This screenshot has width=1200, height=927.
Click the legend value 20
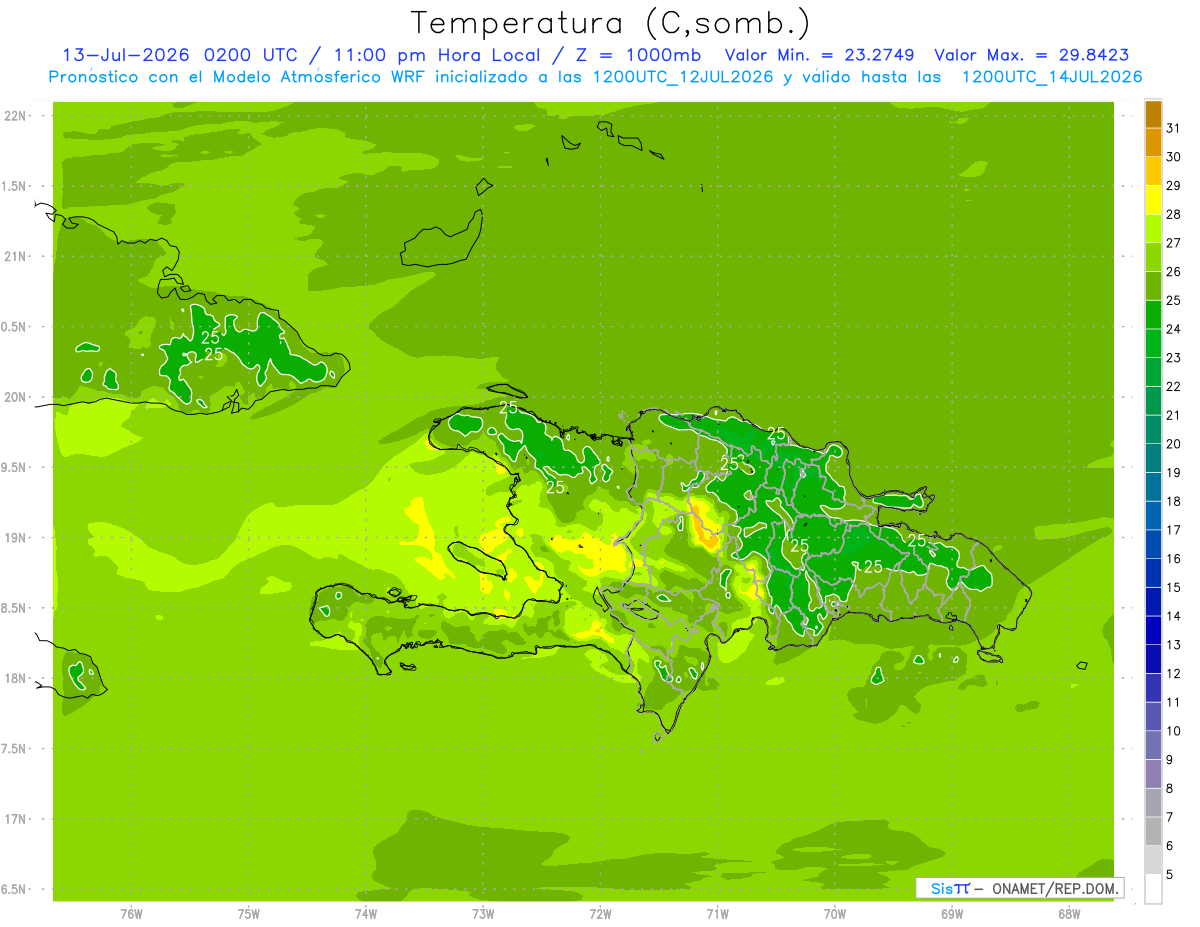click(1173, 444)
